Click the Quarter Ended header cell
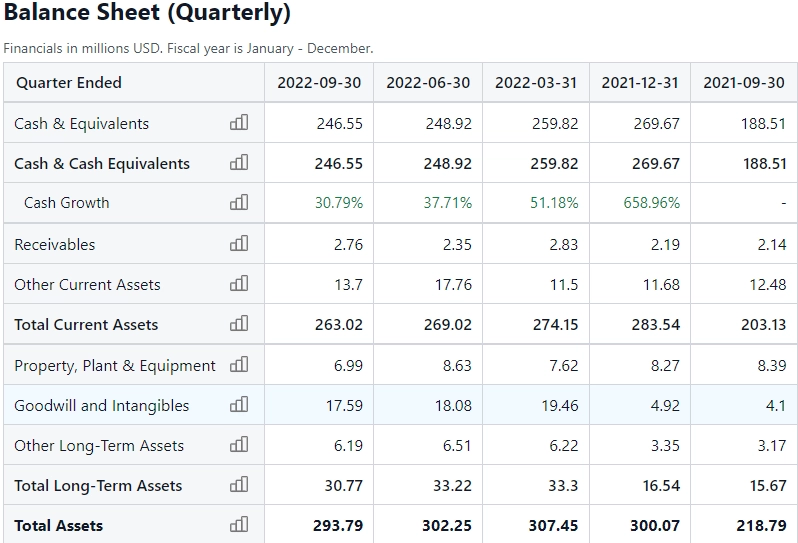This screenshot has width=798, height=543. [69, 82]
